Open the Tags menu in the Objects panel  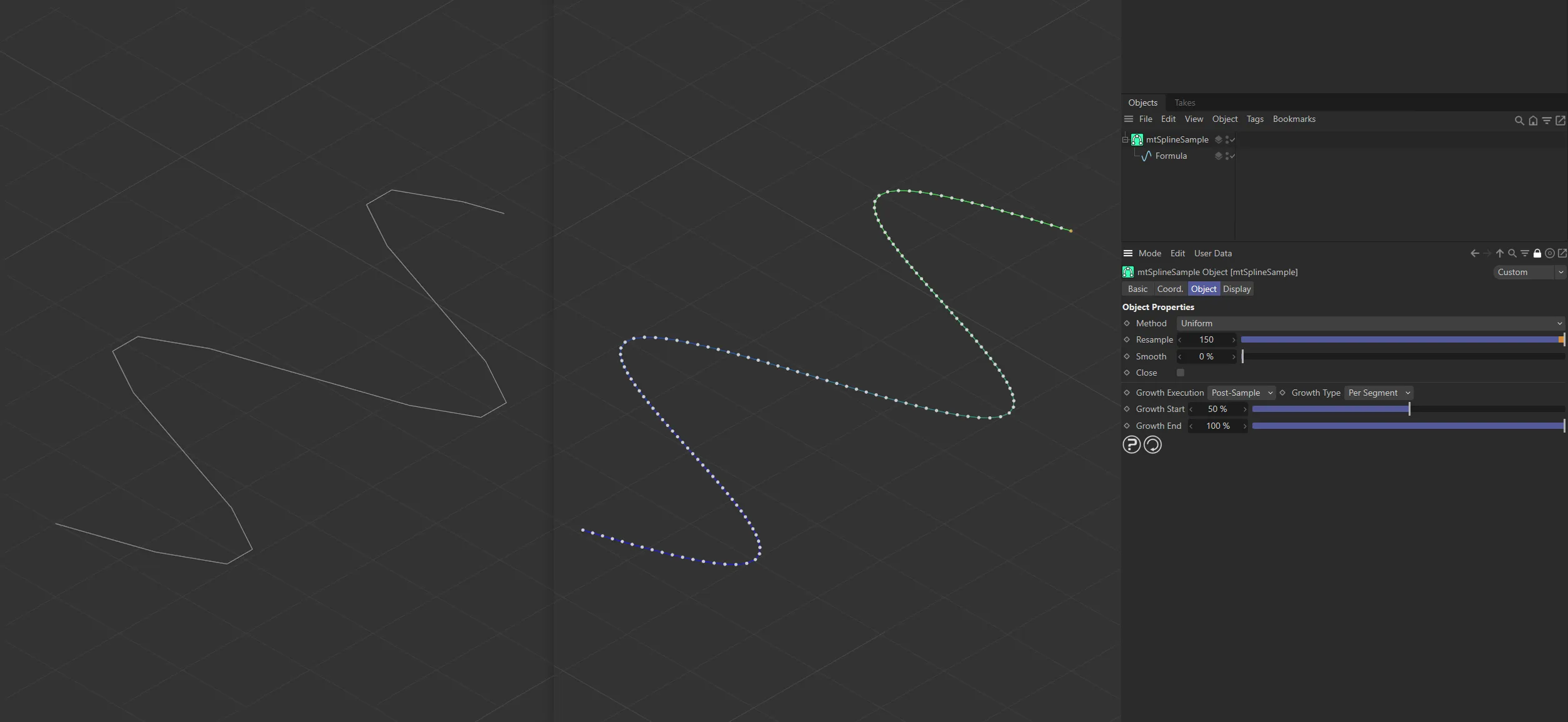click(x=1255, y=119)
